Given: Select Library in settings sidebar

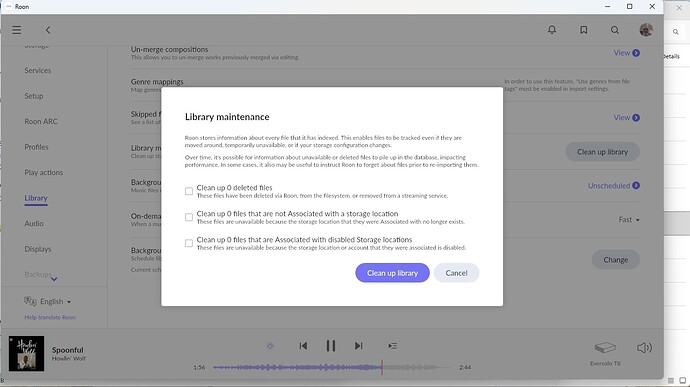Looking at the screenshot, I should (x=36, y=198).
